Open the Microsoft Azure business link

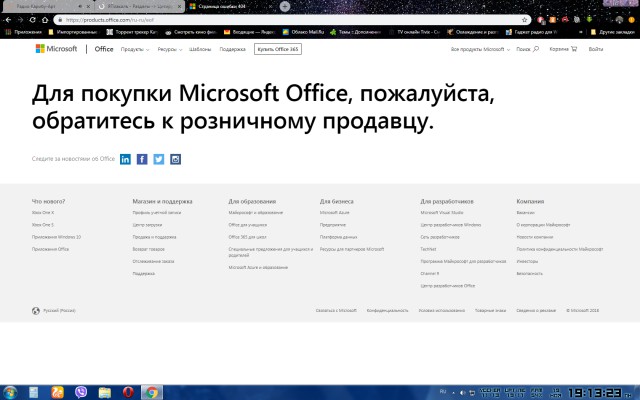[334, 213]
